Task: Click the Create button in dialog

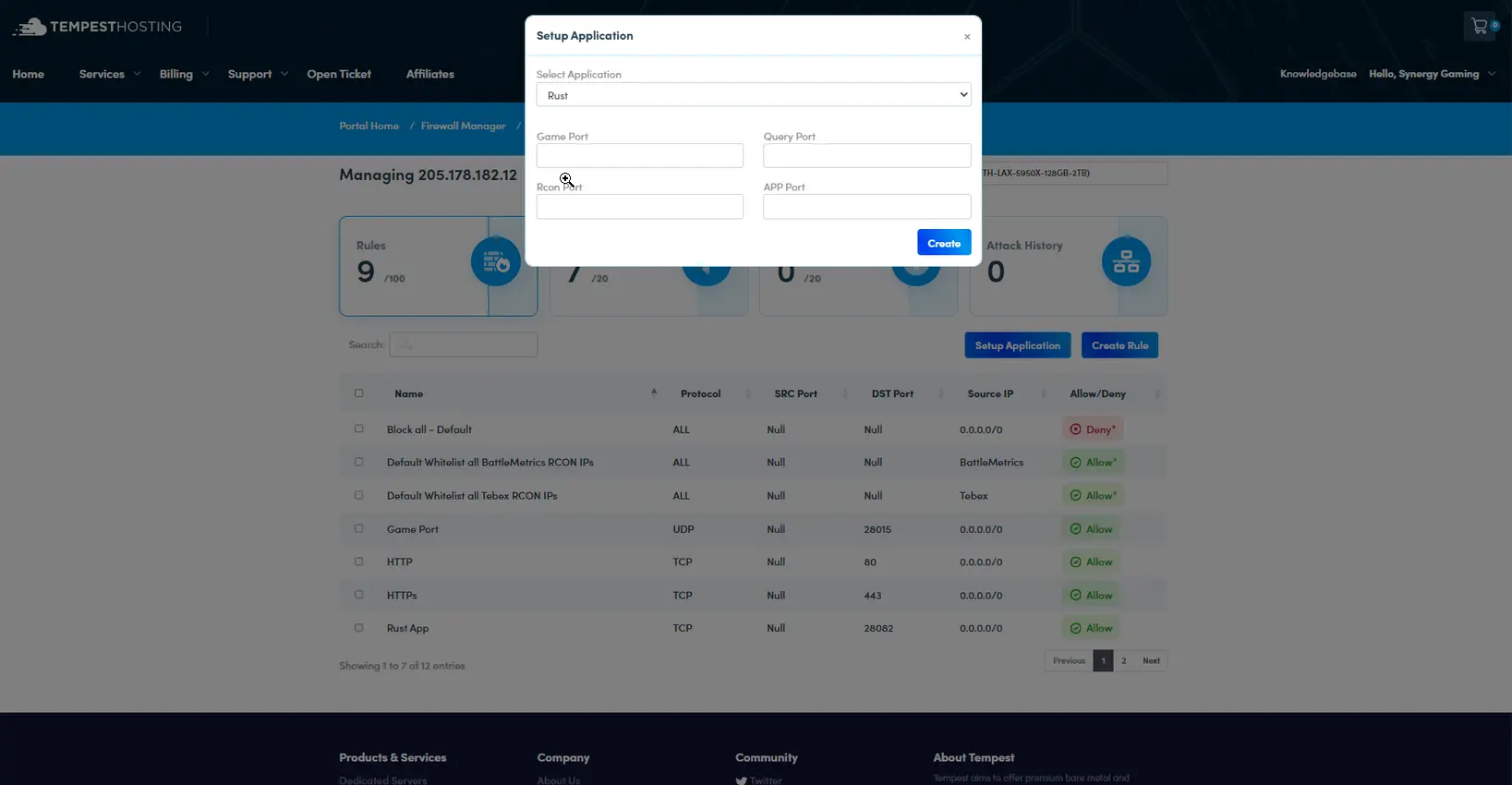Action: click(944, 243)
